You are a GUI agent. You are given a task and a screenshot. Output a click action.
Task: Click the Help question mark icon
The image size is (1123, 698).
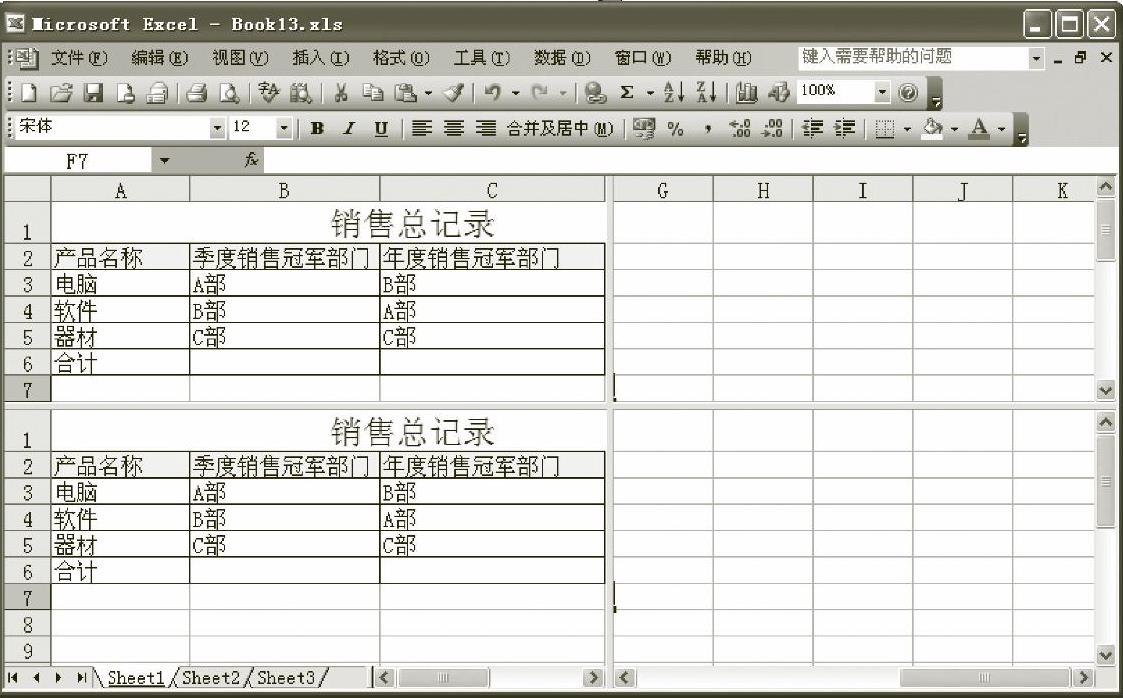point(908,92)
